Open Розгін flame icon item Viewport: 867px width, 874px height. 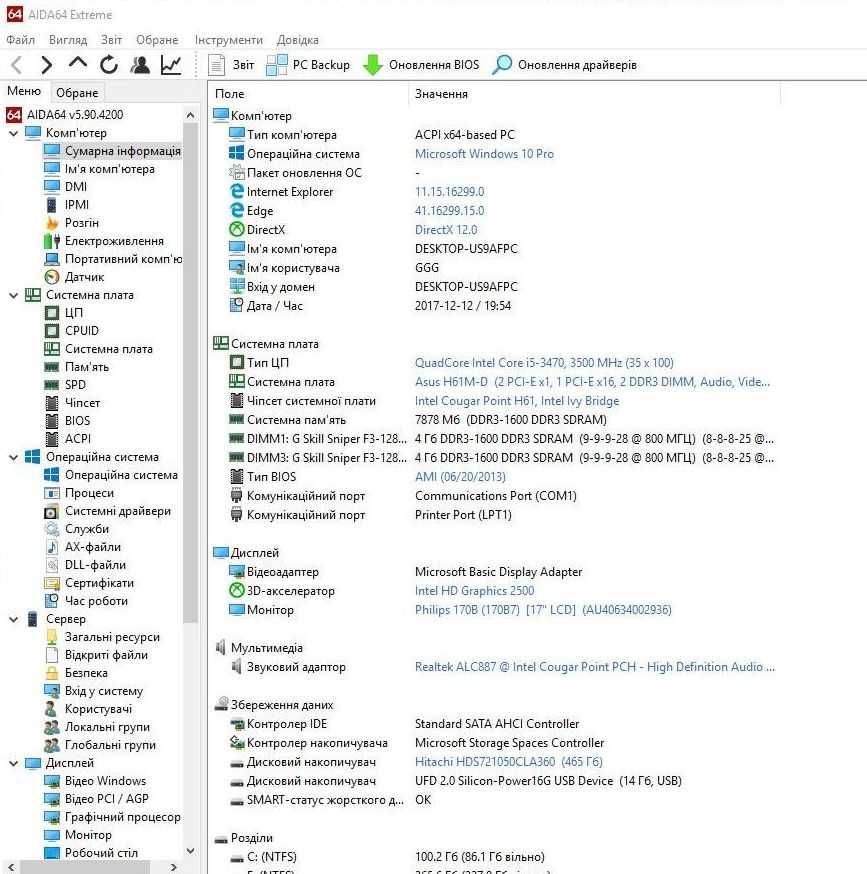[x=71, y=223]
